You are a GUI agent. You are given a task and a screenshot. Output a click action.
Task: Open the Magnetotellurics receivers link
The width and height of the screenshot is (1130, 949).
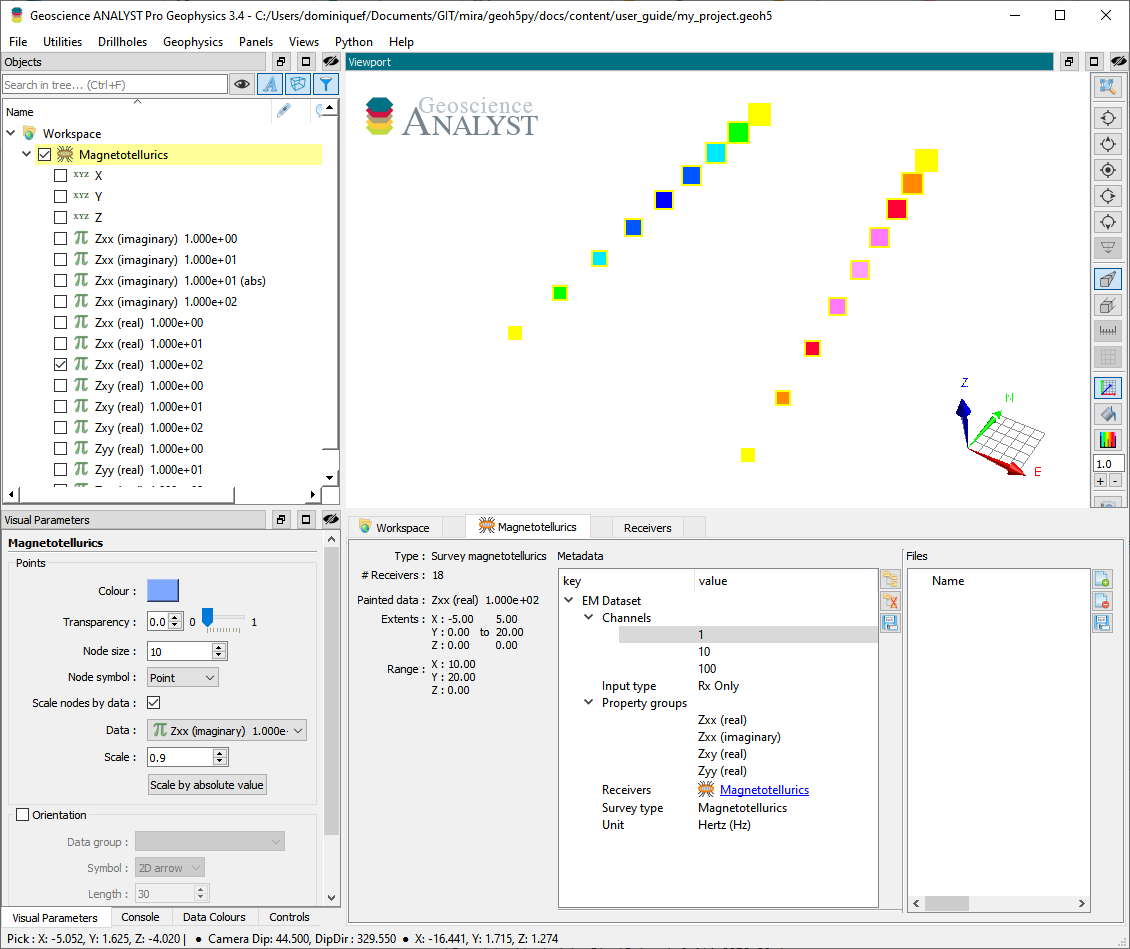[x=764, y=790]
